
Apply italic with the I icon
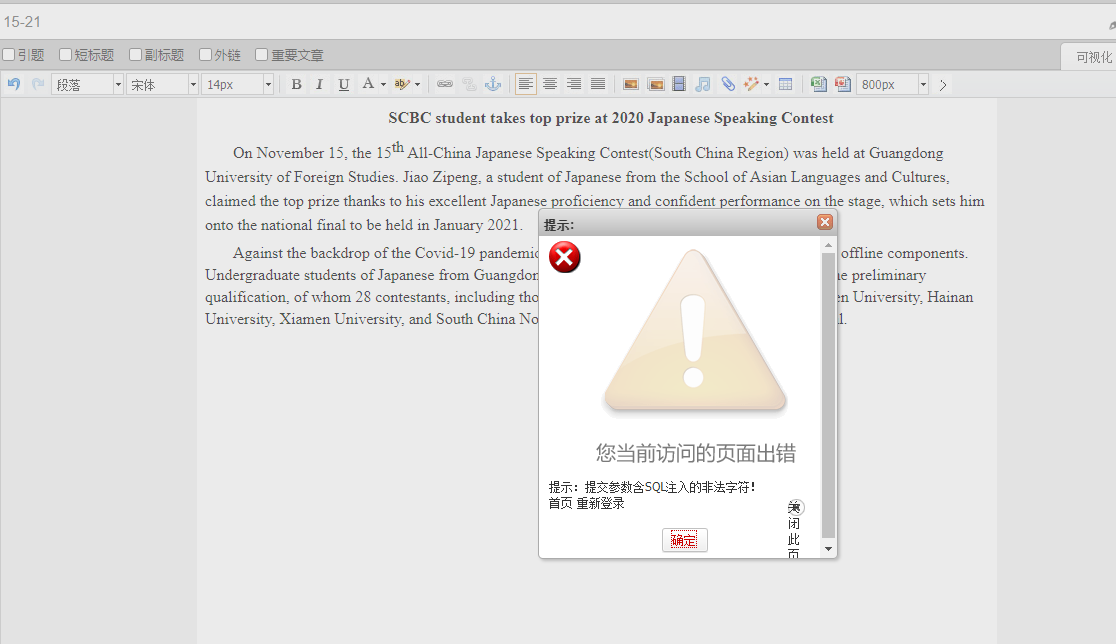pyautogui.click(x=320, y=85)
